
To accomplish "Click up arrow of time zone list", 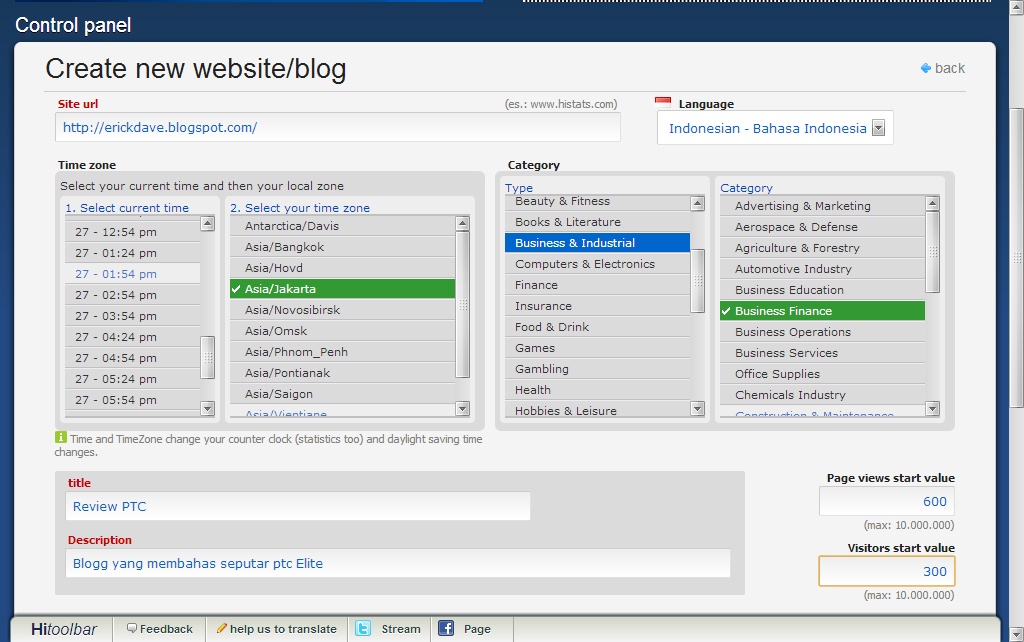I will tap(462, 223).
